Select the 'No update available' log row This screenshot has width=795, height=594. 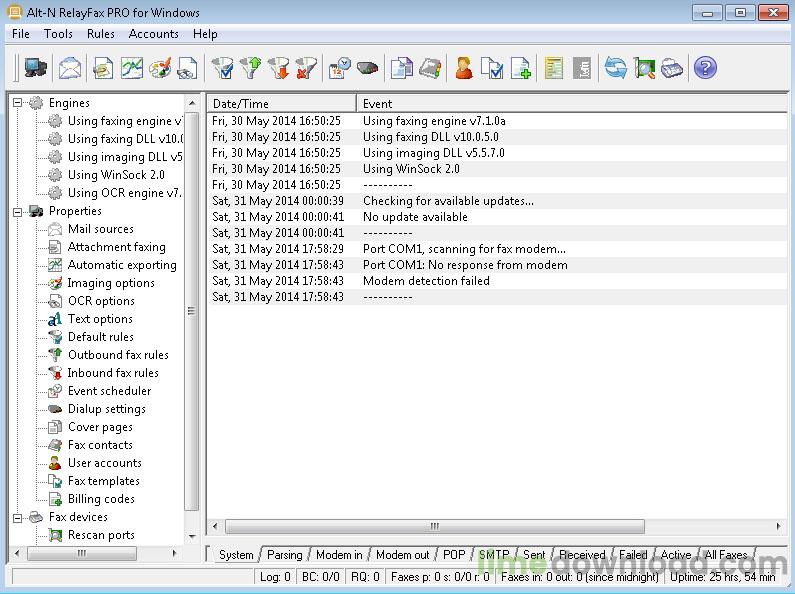[x=497, y=217]
